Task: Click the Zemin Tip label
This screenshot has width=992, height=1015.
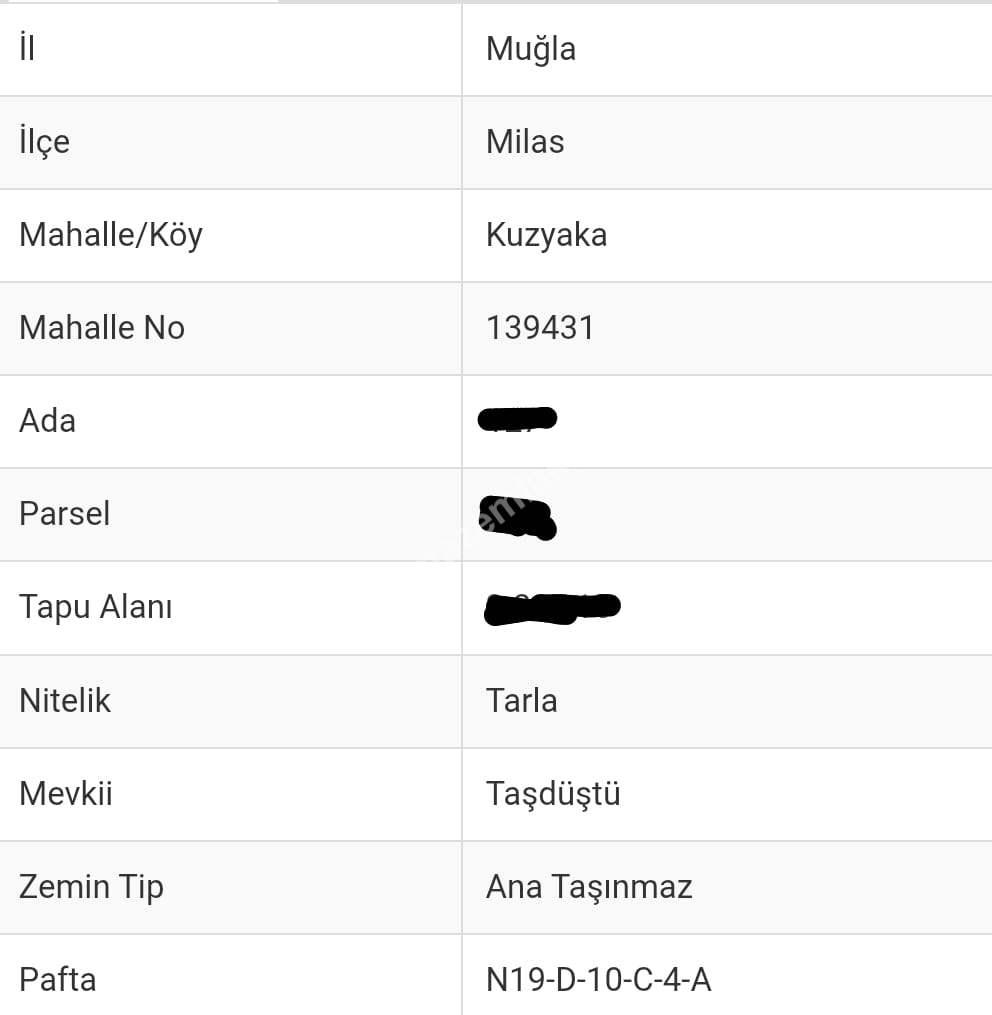Action: click(91, 887)
